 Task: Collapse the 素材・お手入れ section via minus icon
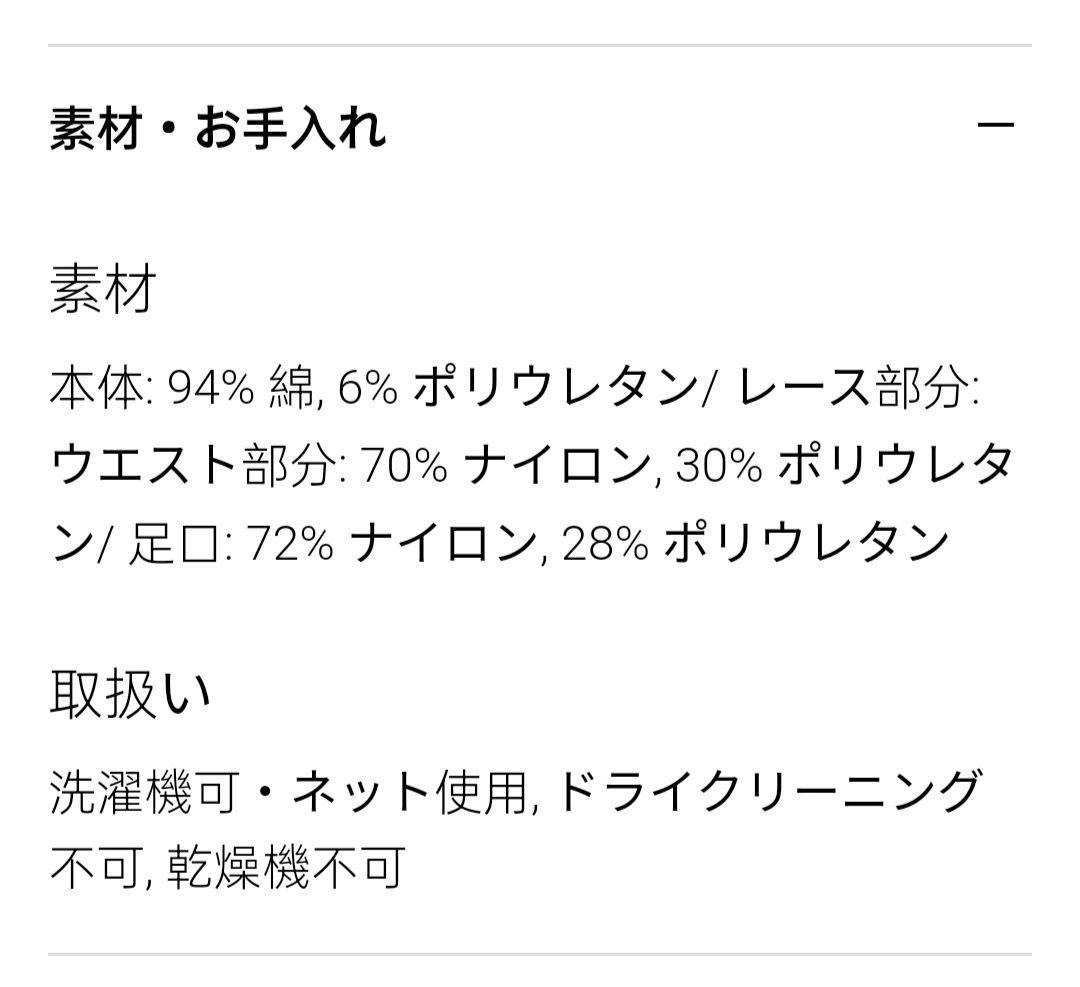coord(995,126)
